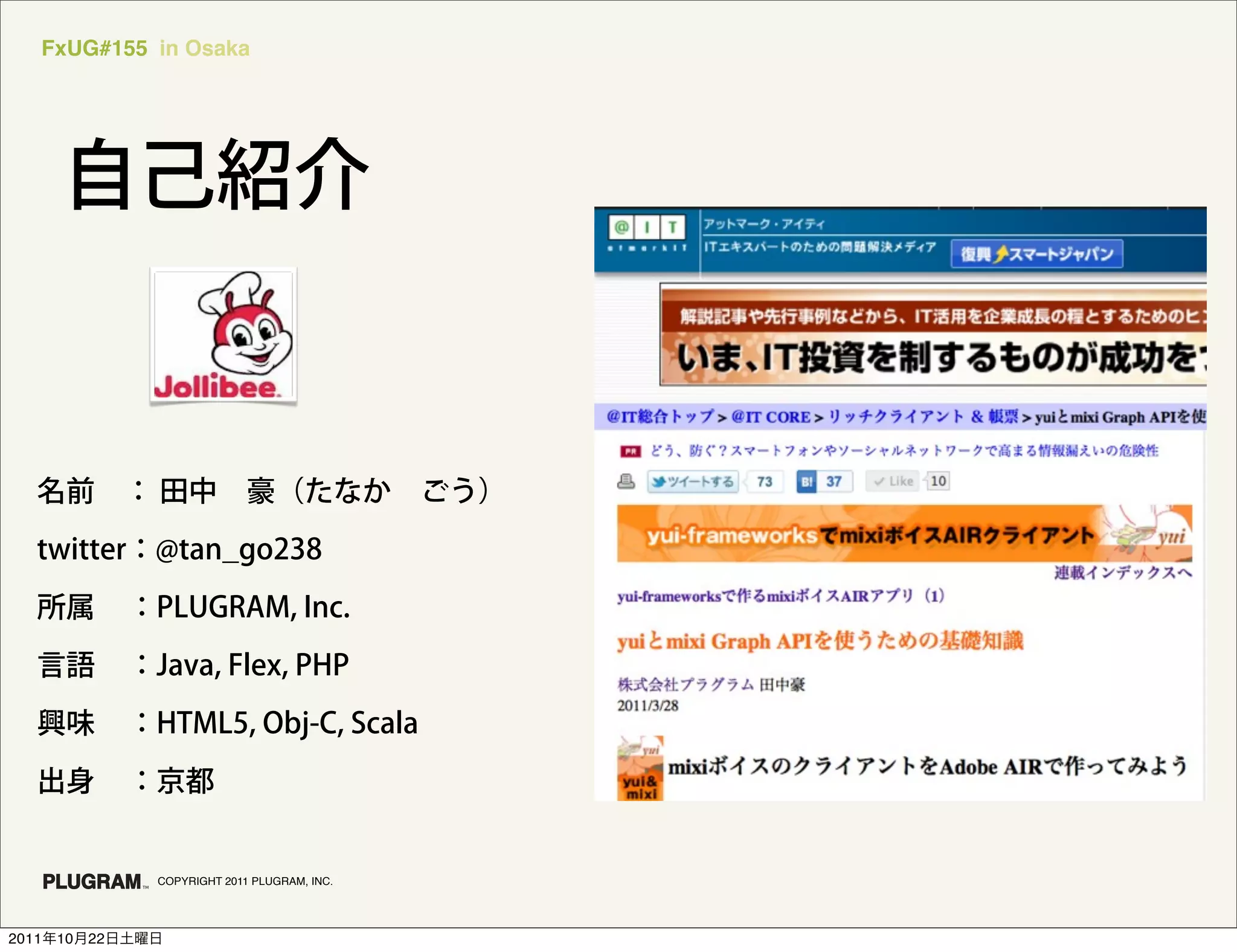Click the IT投資 advertisement banner
Image resolution: width=1237 pixels, height=952 pixels.
[933, 336]
